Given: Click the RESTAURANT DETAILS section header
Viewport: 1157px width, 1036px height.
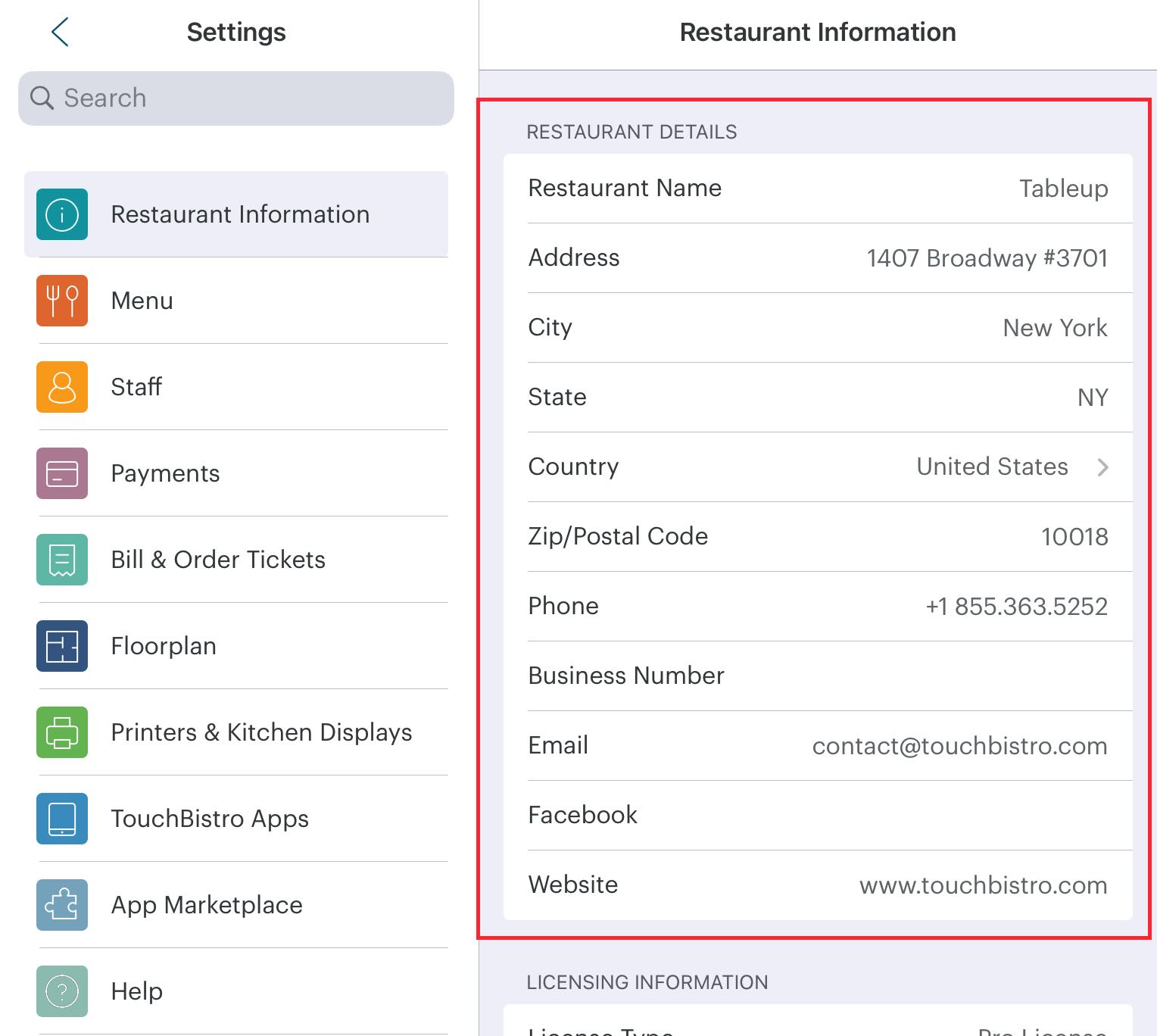Looking at the screenshot, I should pos(632,132).
